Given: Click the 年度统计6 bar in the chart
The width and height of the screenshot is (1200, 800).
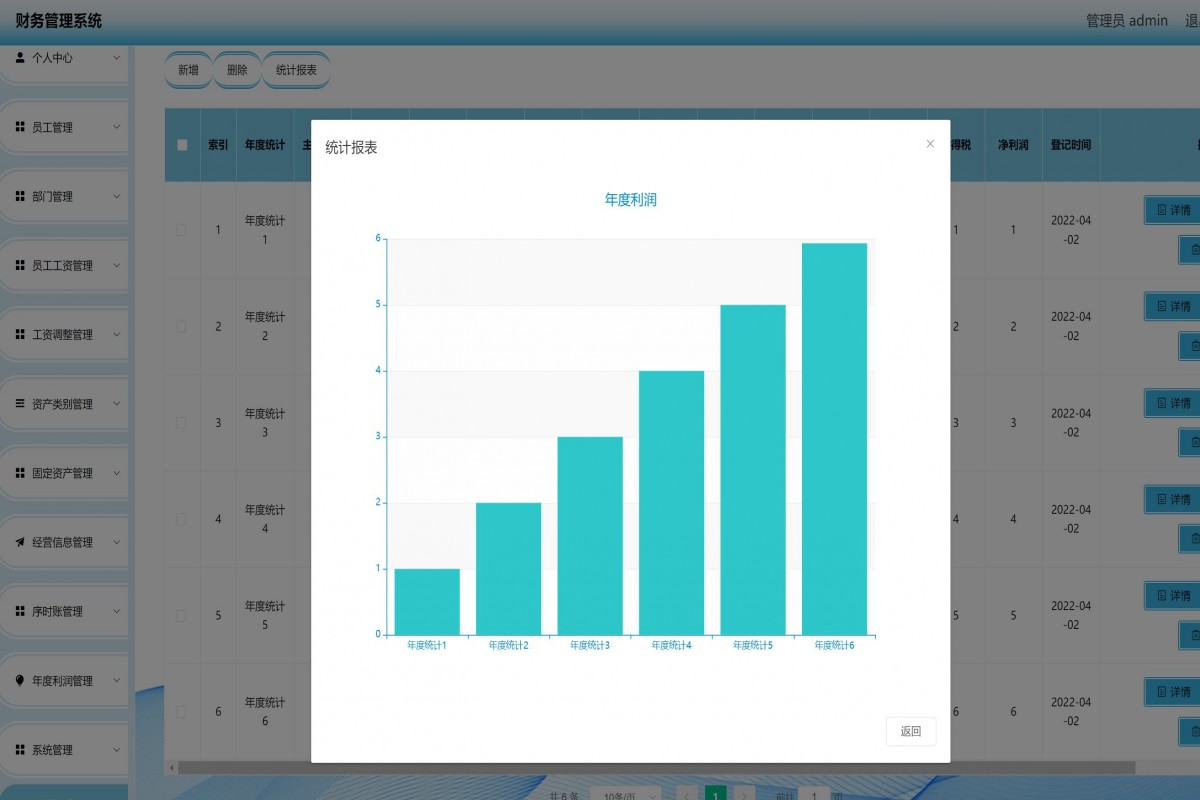Looking at the screenshot, I should [x=834, y=438].
